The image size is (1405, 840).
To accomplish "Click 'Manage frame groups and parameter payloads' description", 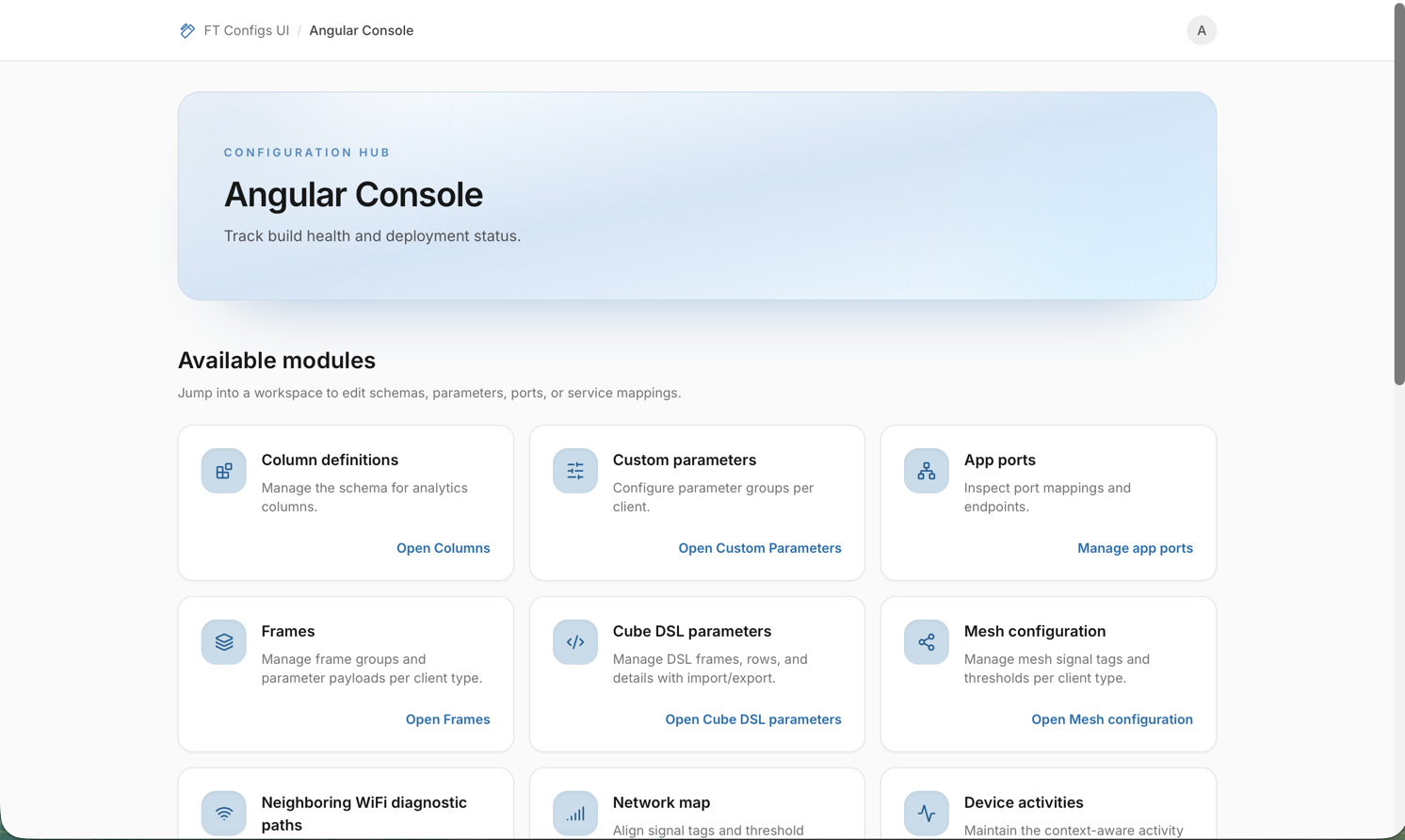I will click(x=371, y=669).
